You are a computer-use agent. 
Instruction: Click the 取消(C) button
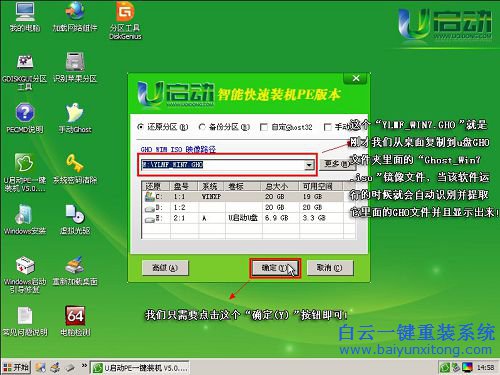coord(329,268)
